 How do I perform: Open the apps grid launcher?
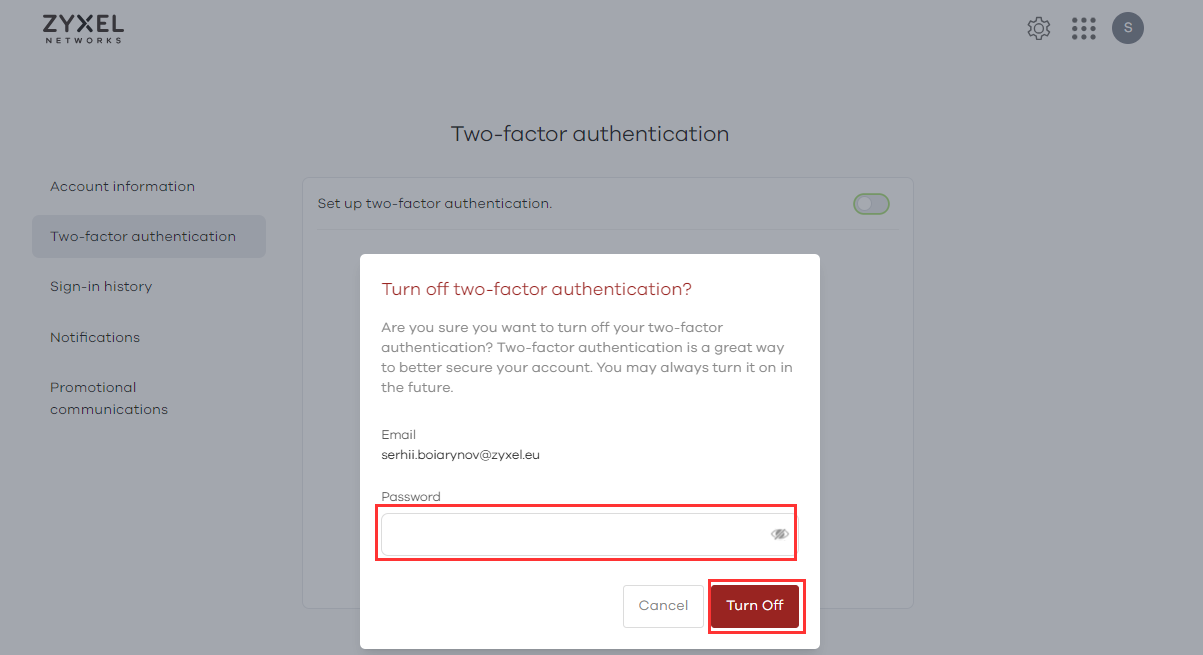pos(1083,29)
